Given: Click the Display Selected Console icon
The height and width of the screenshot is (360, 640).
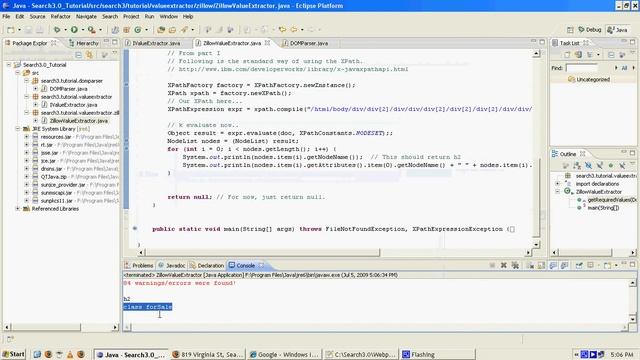Looking at the screenshot, I should (590, 265).
